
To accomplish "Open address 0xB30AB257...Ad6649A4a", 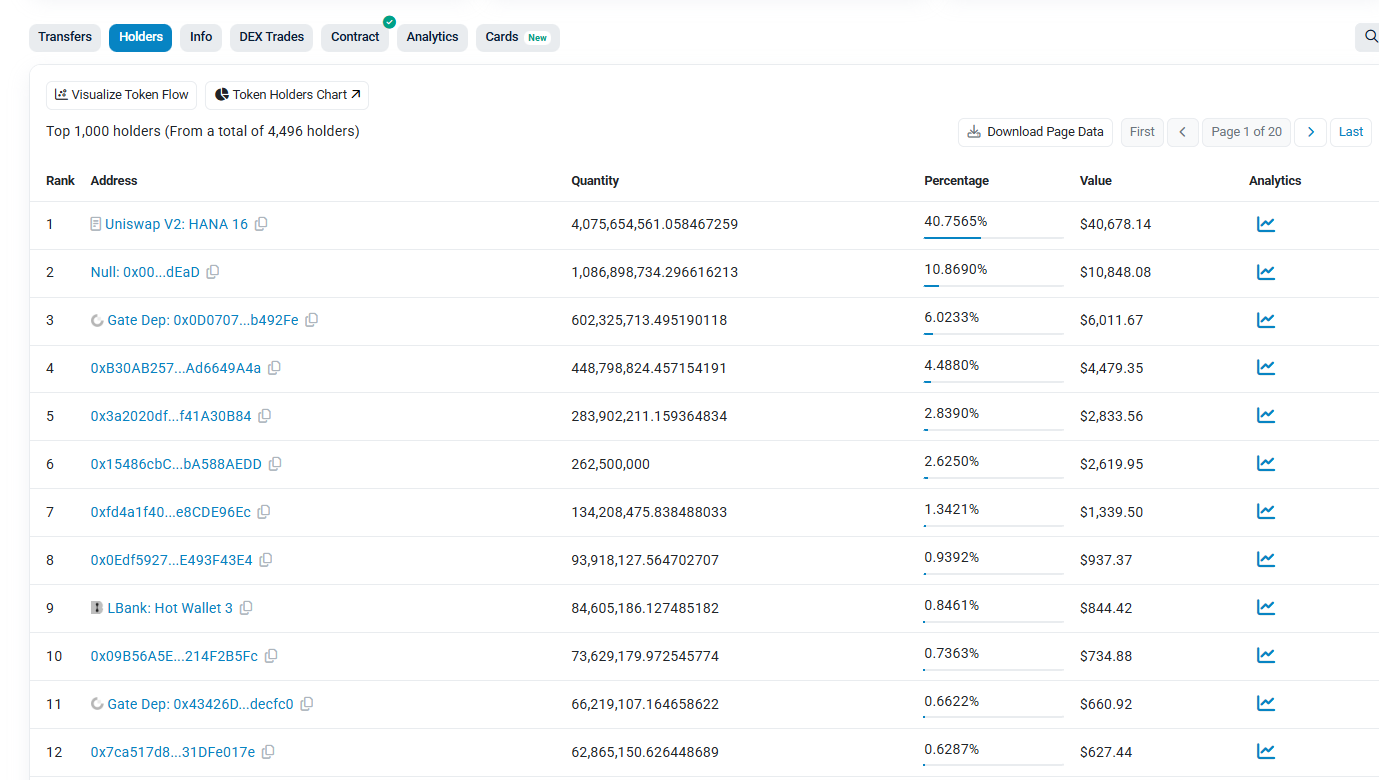I will (x=176, y=368).
